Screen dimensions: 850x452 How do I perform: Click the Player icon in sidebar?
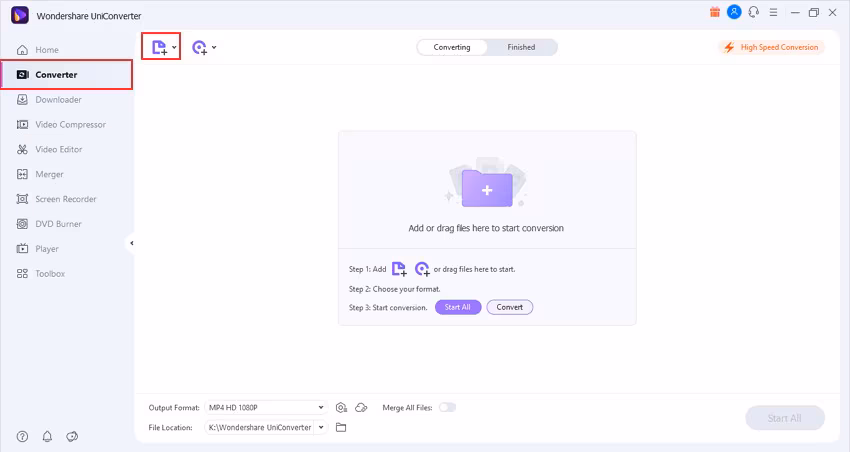(x=22, y=249)
